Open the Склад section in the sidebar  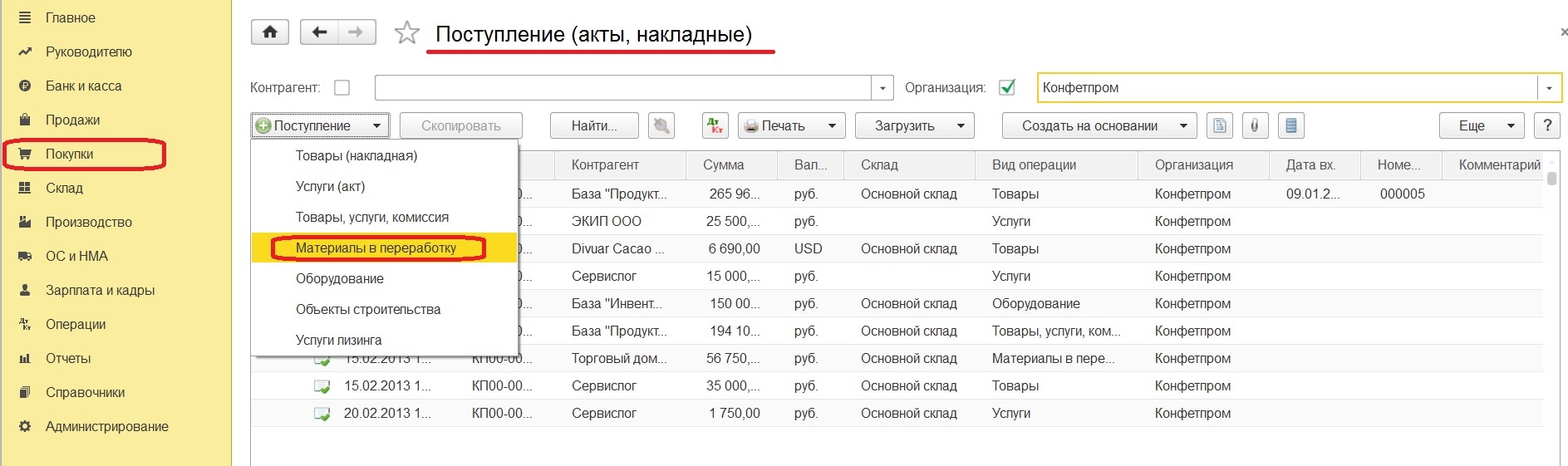click(64, 188)
